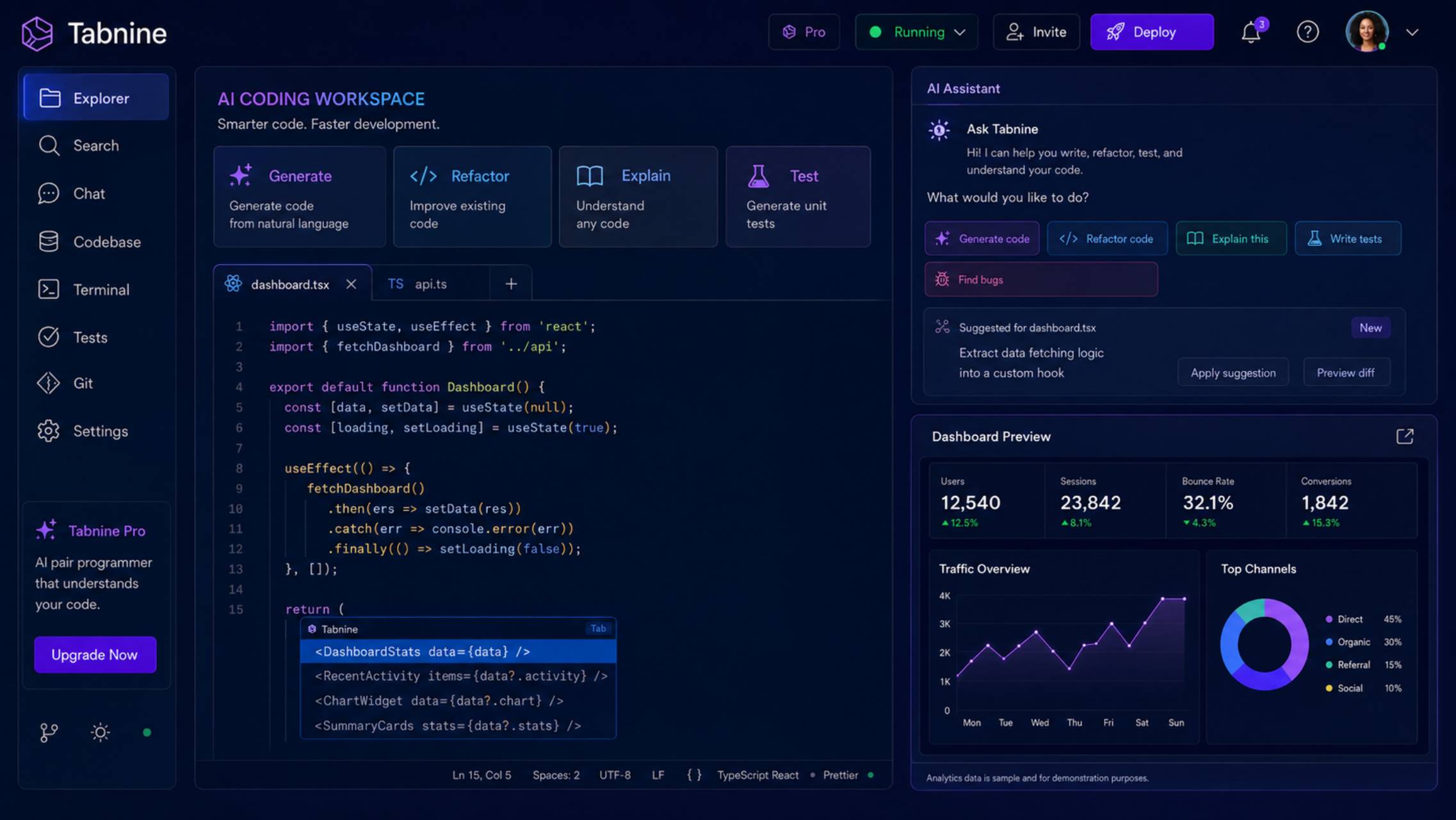Click the Explain this quick action
This screenshot has height=820, width=1456.
point(1231,238)
